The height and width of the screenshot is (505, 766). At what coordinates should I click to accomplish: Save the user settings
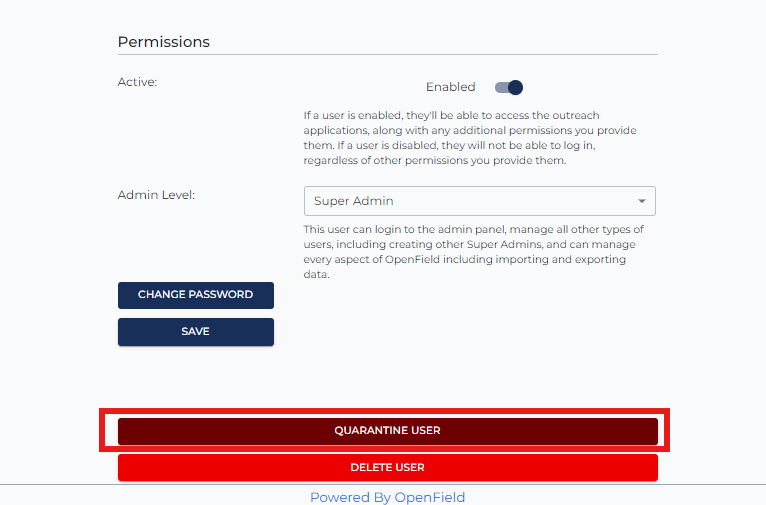click(196, 332)
